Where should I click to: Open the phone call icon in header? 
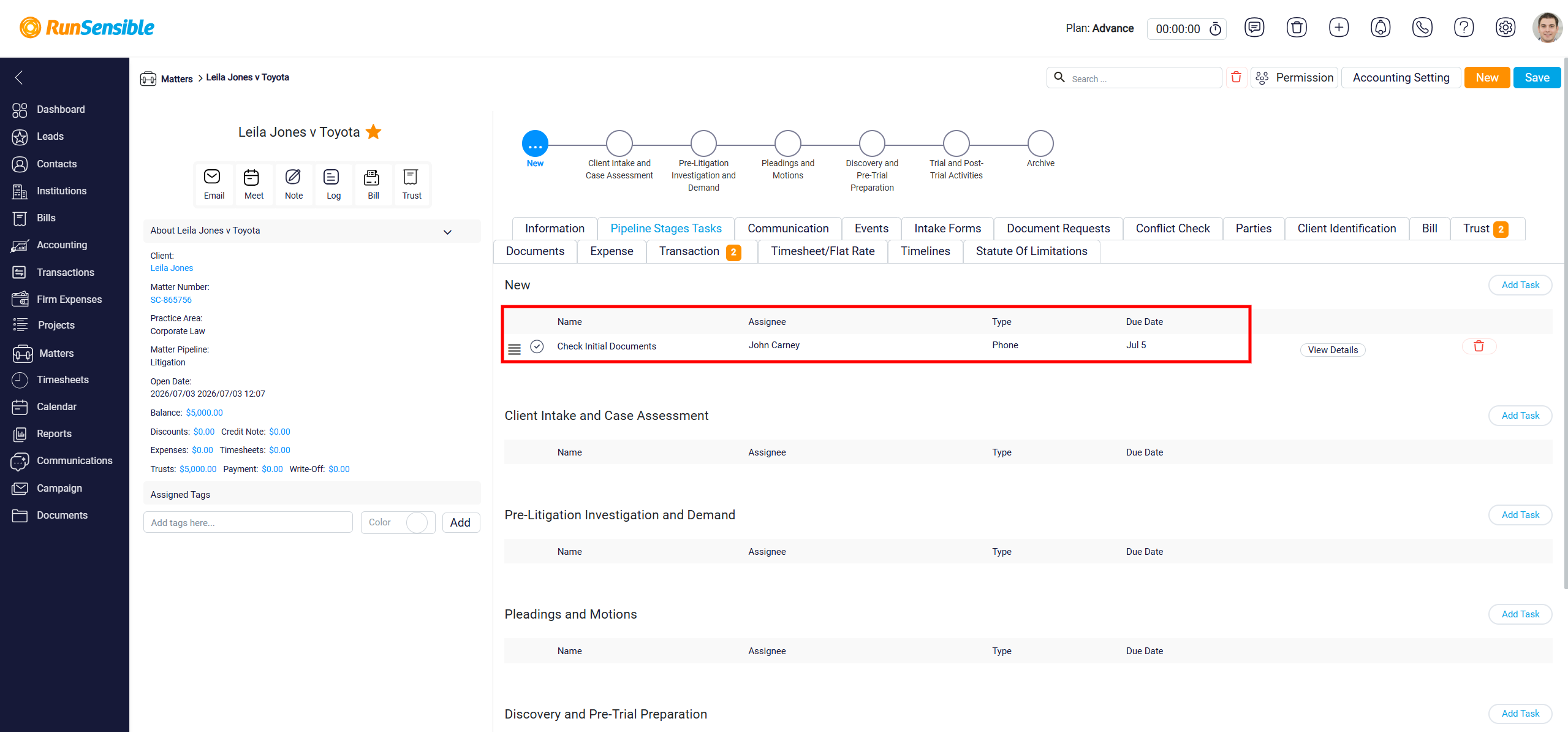point(1422,28)
